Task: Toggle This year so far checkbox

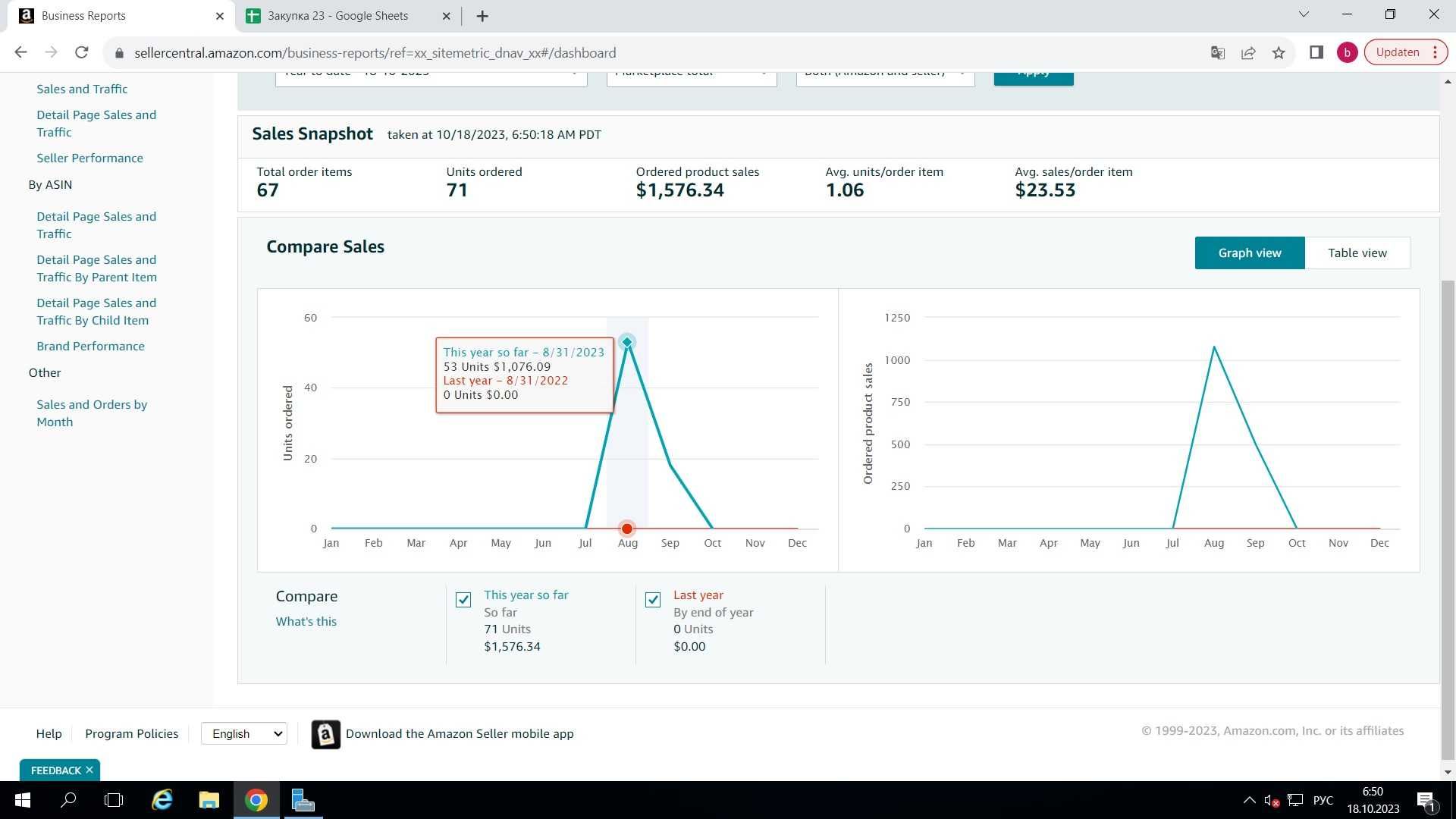Action: pyautogui.click(x=463, y=599)
